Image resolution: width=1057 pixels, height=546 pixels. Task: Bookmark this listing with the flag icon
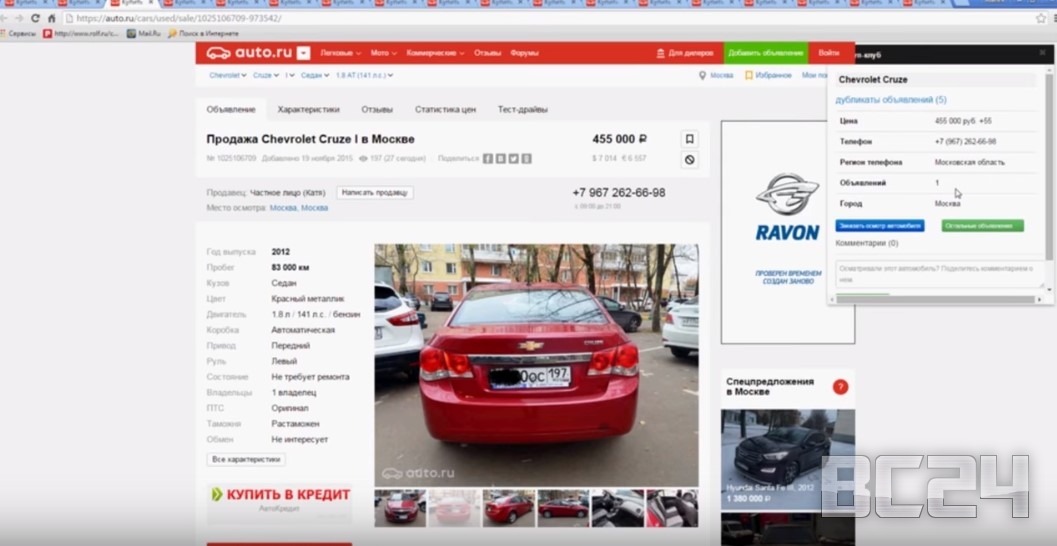[689, 139]
